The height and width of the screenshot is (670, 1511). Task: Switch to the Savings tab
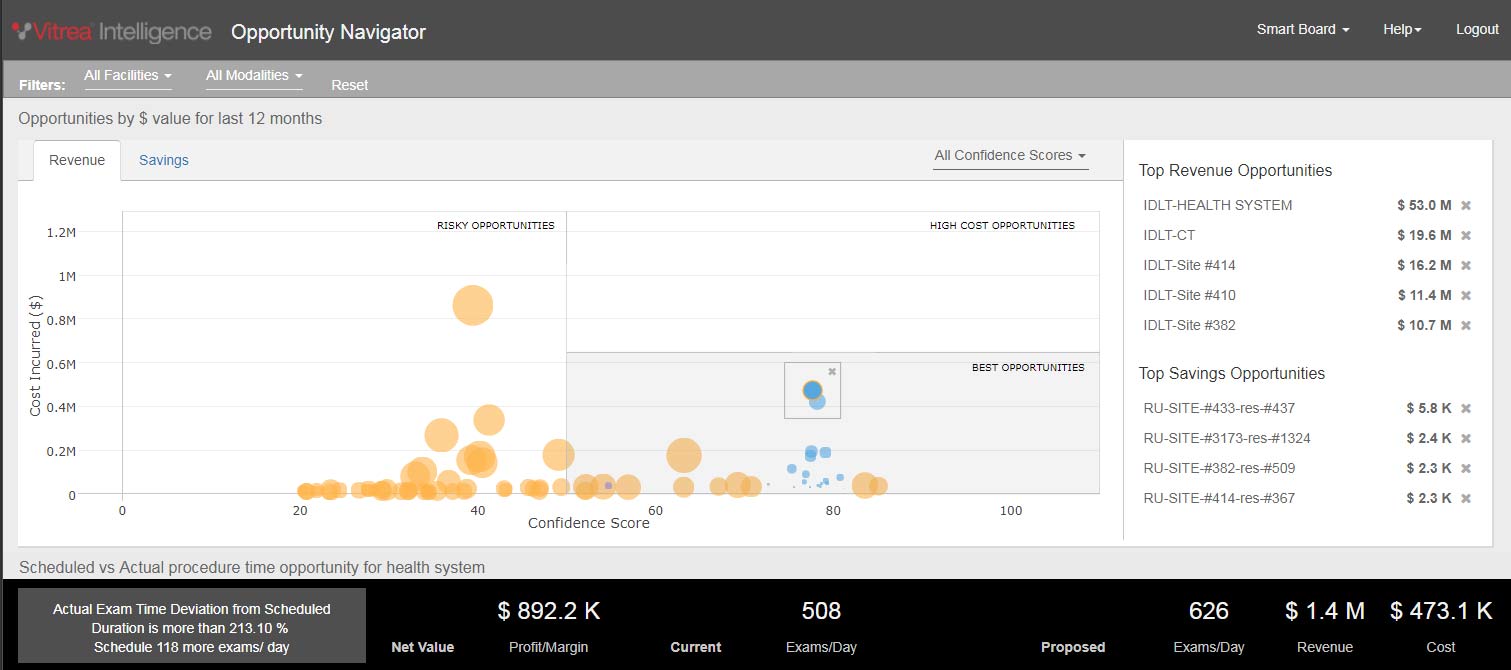(164, 161)
